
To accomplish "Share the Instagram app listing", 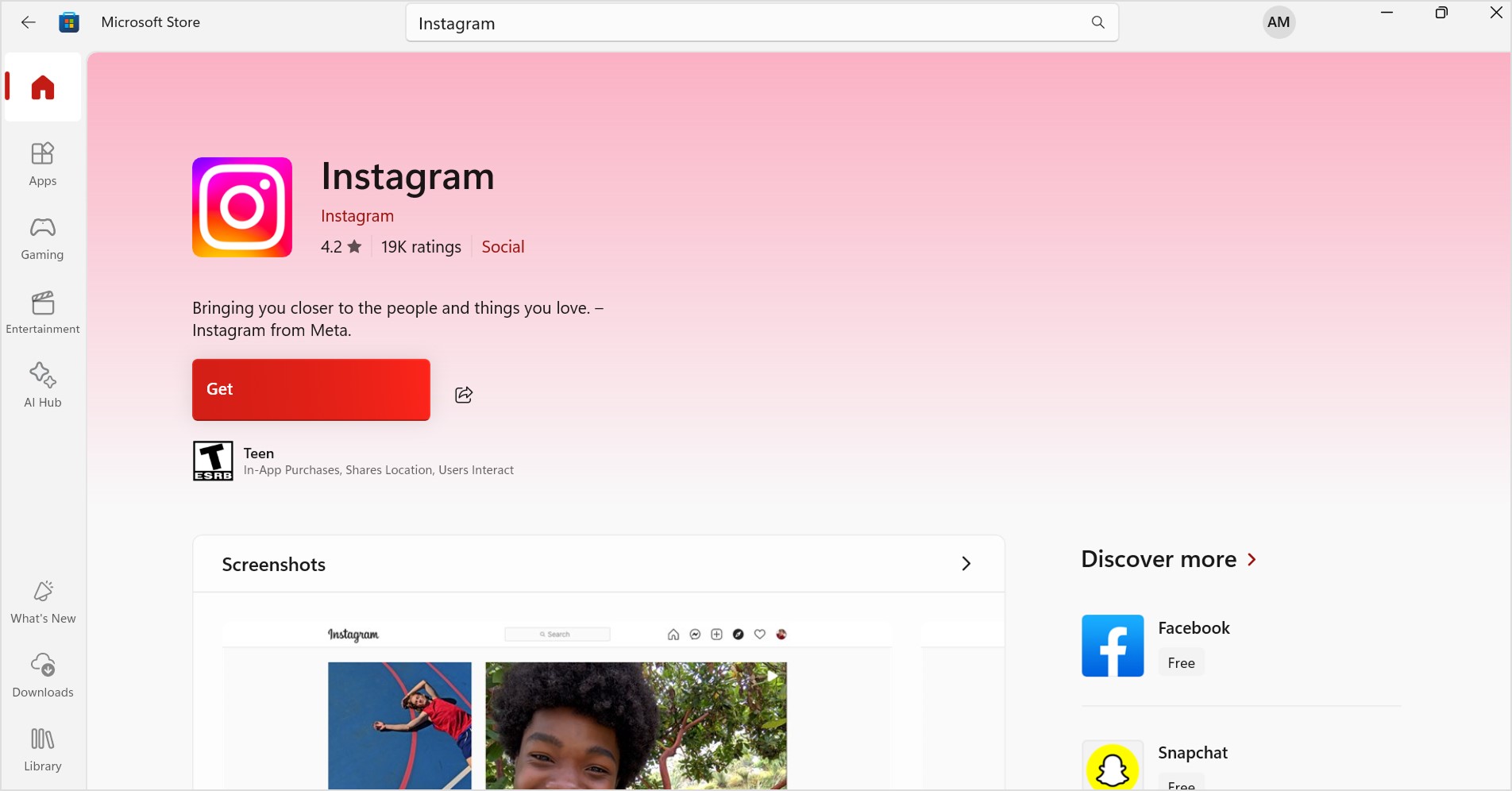I will coord(464,395).
